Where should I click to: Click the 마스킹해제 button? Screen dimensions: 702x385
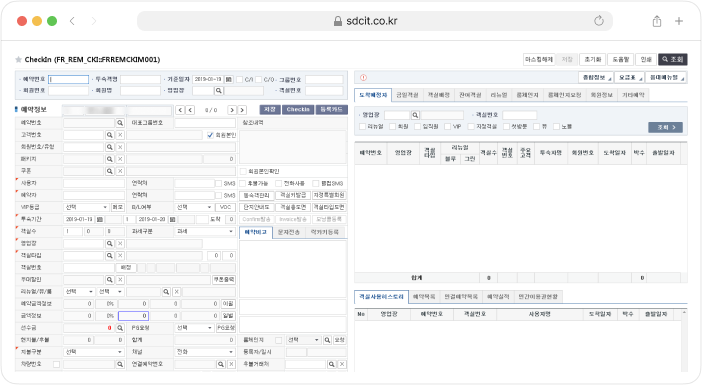pyautogui.click(x=539, y=60)
